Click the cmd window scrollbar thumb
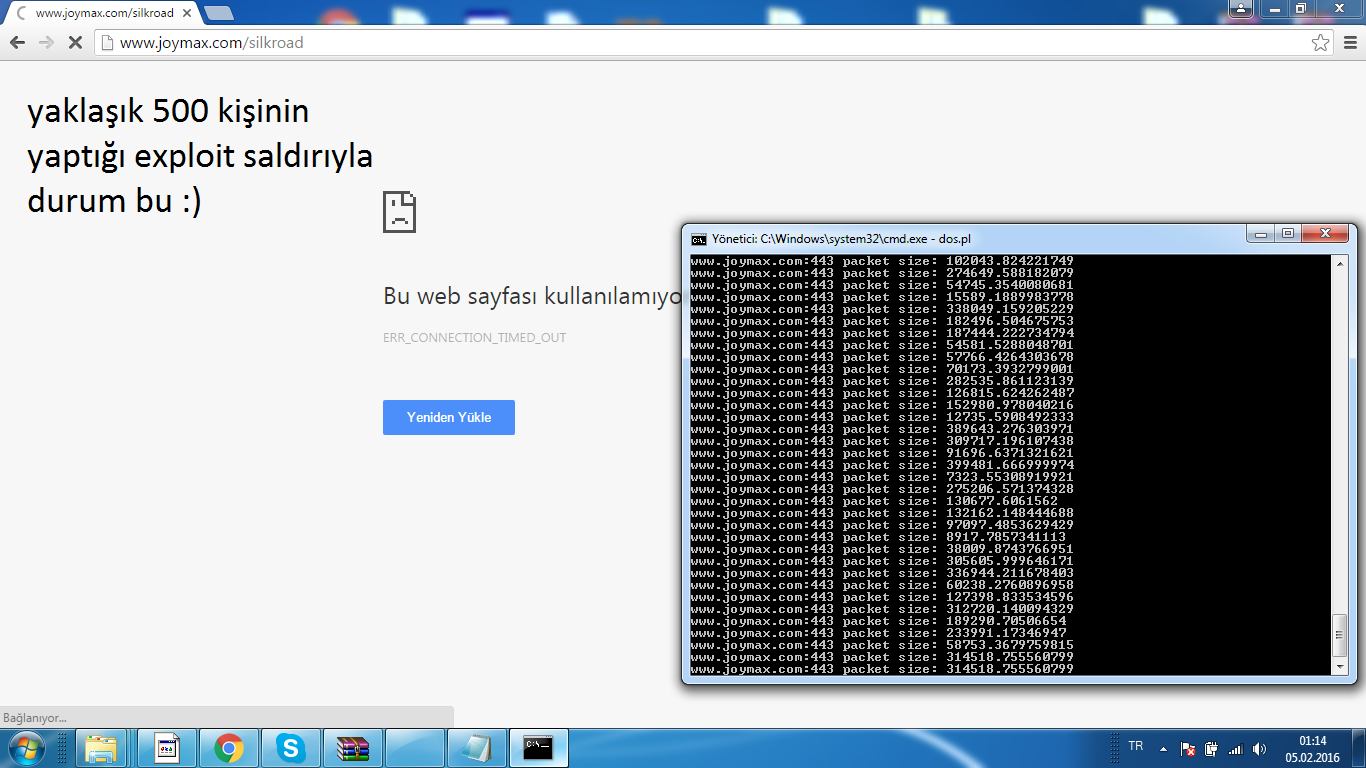Screen dimensions: 1366x768 tap(1340, 634)
